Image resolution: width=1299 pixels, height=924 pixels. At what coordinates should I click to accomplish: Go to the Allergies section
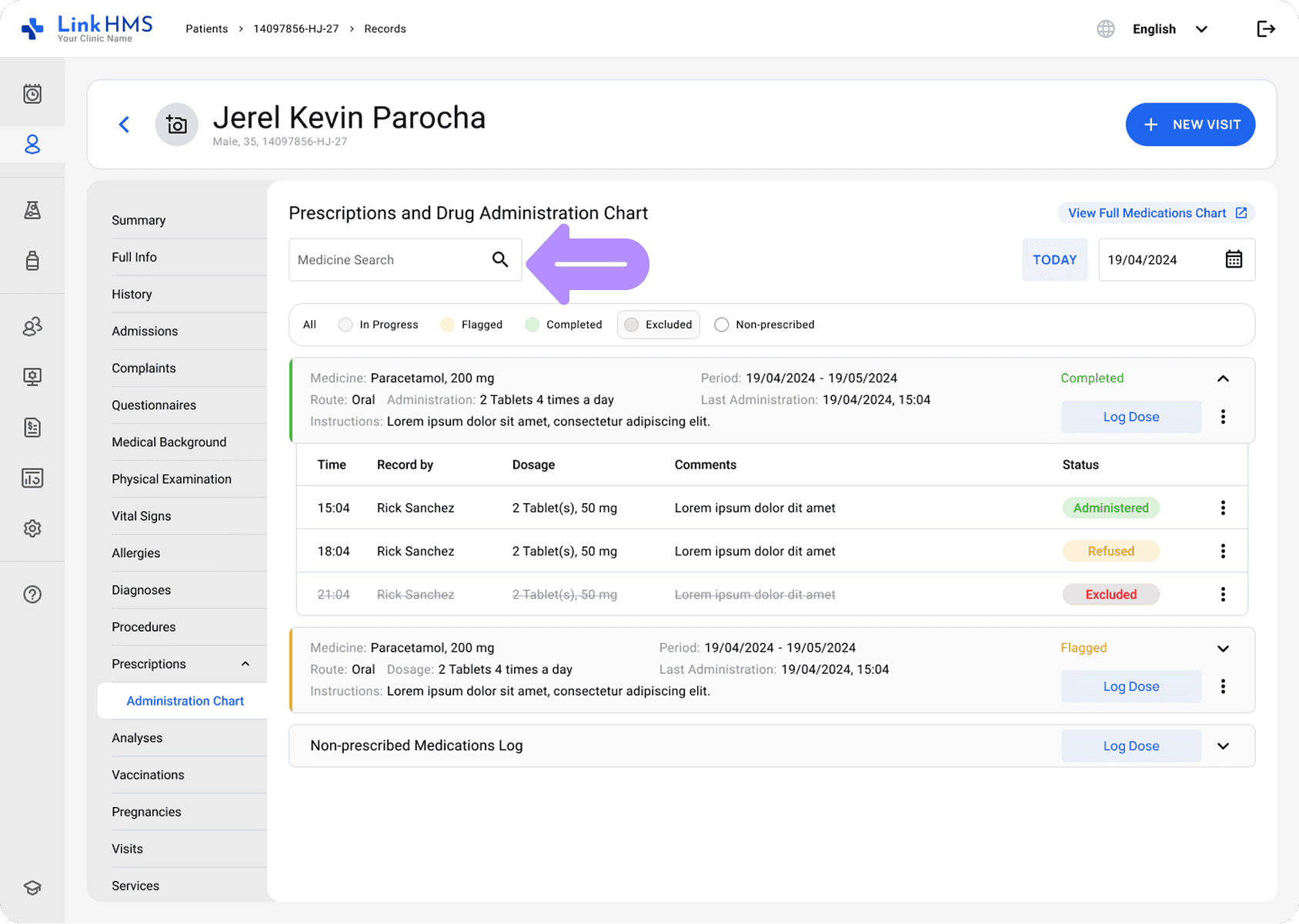(x=136, y=553)
